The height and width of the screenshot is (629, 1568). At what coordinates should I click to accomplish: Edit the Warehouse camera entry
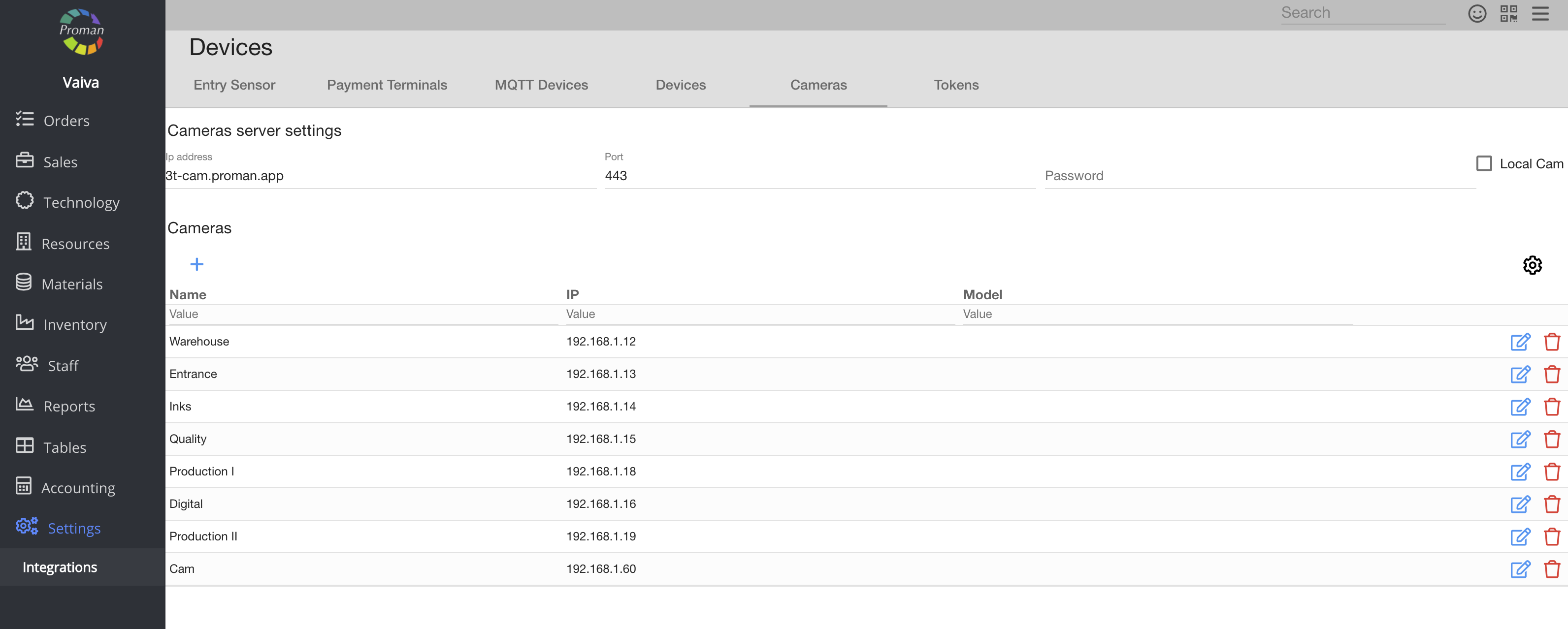[1520, 342]
